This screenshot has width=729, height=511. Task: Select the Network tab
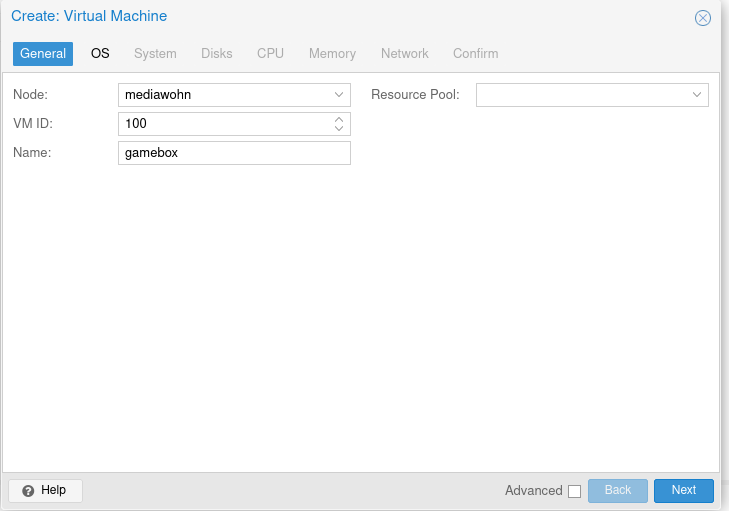pyautogui.click(x=404, y=54)
